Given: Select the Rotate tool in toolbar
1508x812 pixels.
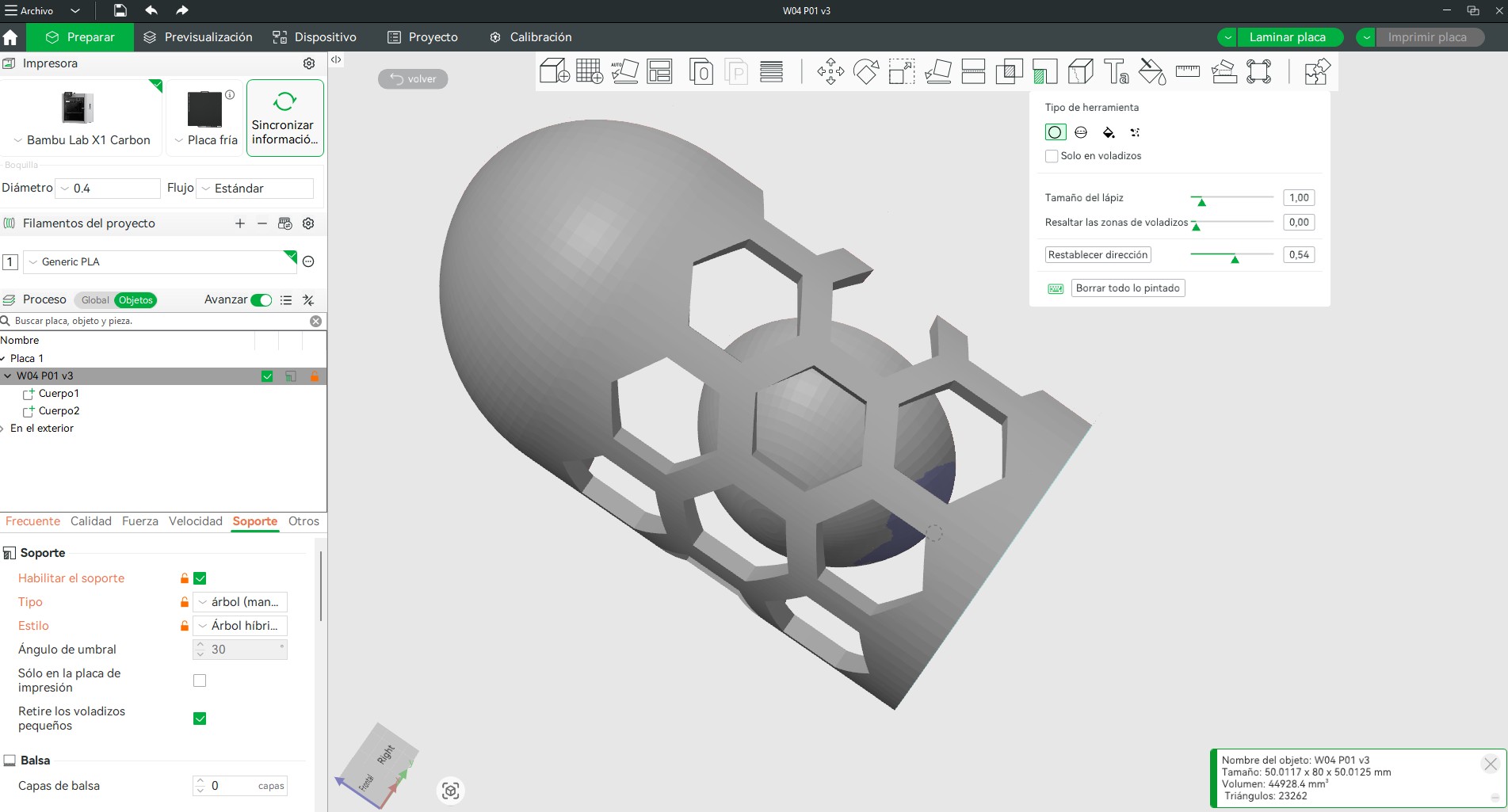Looking at the screenshot, I should 865,72.
